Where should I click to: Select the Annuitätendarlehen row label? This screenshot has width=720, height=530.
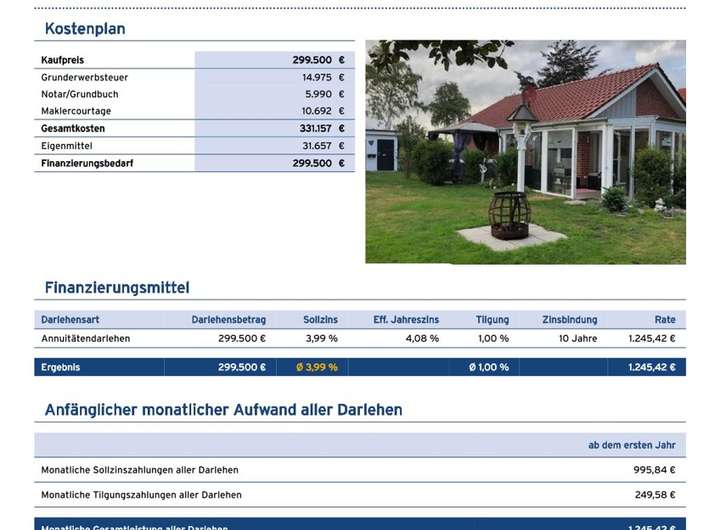tap(86, 338)
